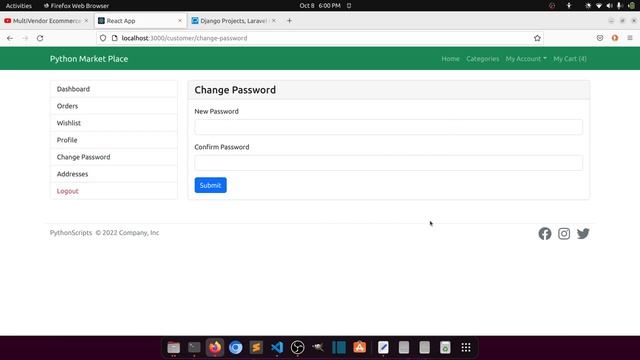Click the DuckDuckGo extension icon
Image resolution: width=640 pixels, height=360 pixels.
[x=615, y=38]
